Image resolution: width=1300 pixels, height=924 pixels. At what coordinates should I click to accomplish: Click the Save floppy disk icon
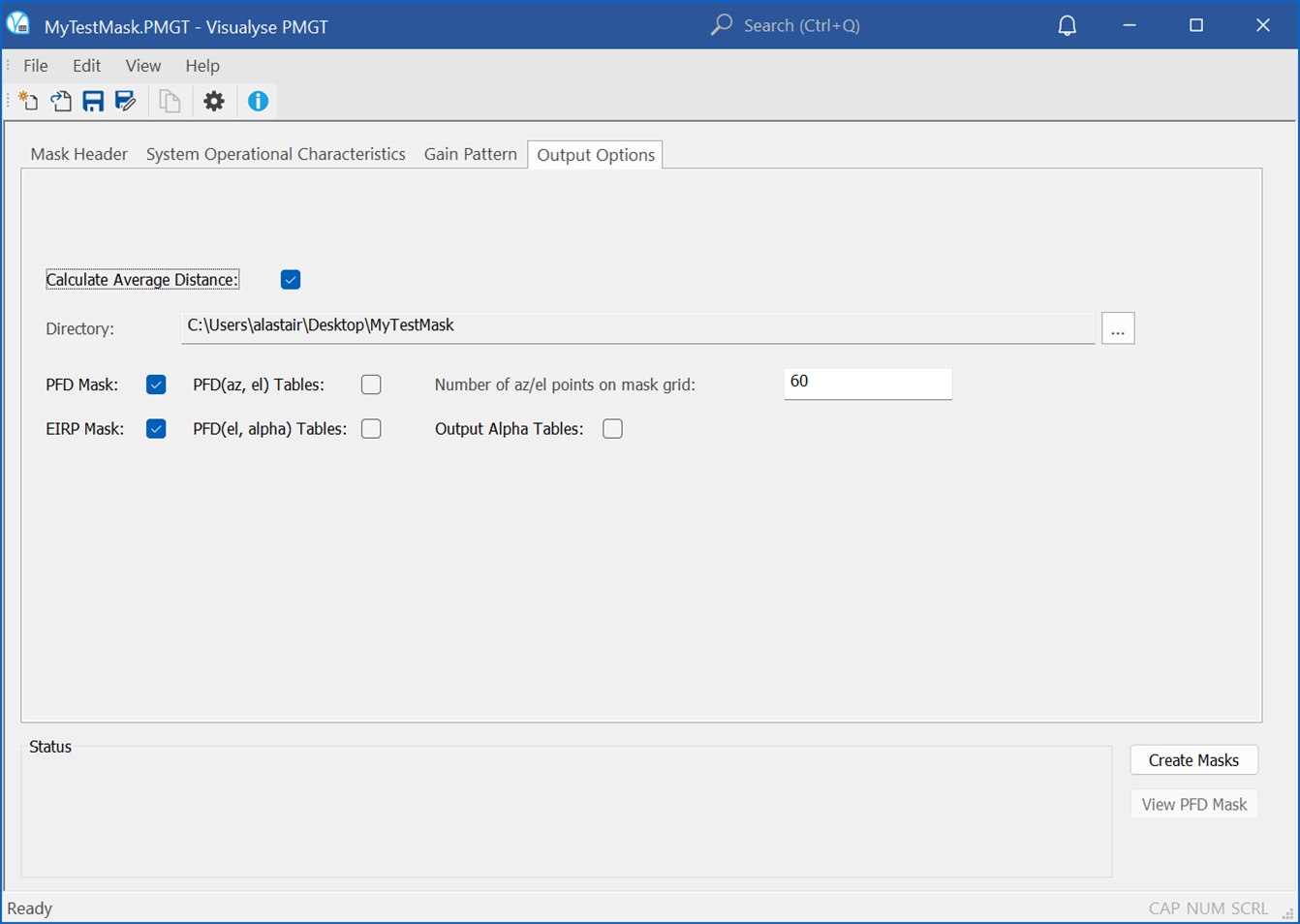(x=93, y=101)
